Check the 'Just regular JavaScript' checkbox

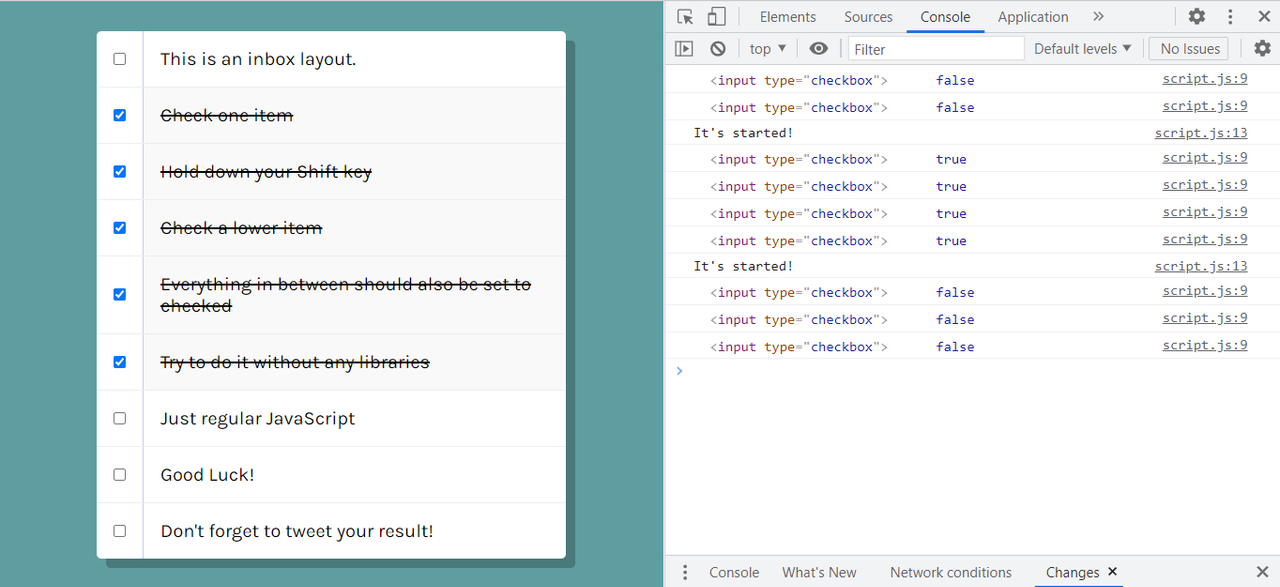coord(120,418)
